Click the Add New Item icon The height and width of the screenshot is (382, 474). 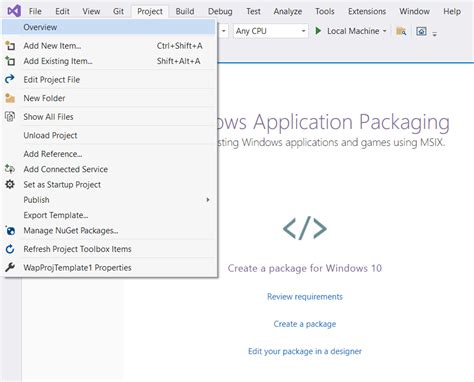(10, 46)
